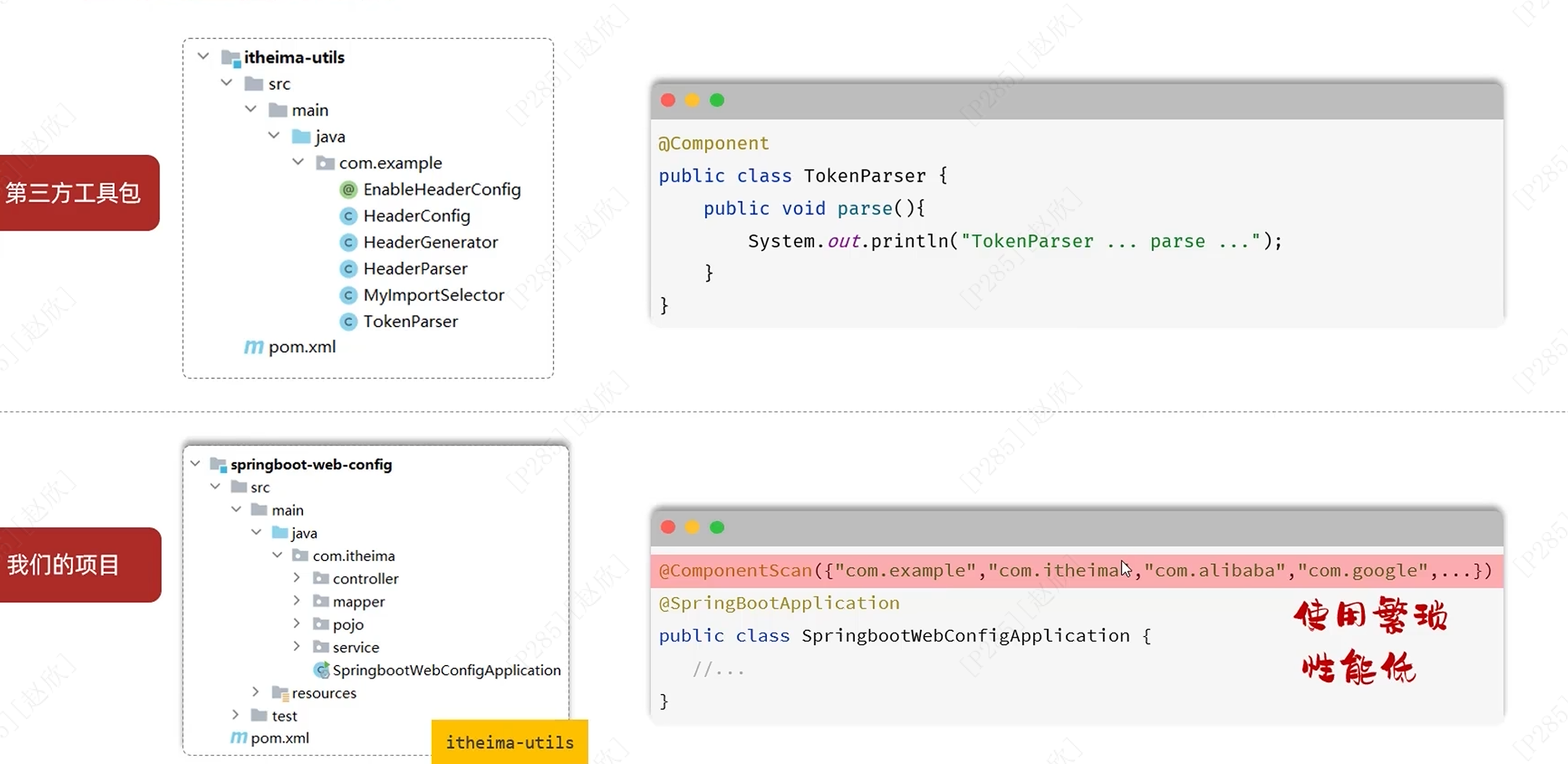The width and height of the screenshot is (1568, 764).
Task: Click the EnableHeaderConfig annotation icon
Action: pos(348,189)
